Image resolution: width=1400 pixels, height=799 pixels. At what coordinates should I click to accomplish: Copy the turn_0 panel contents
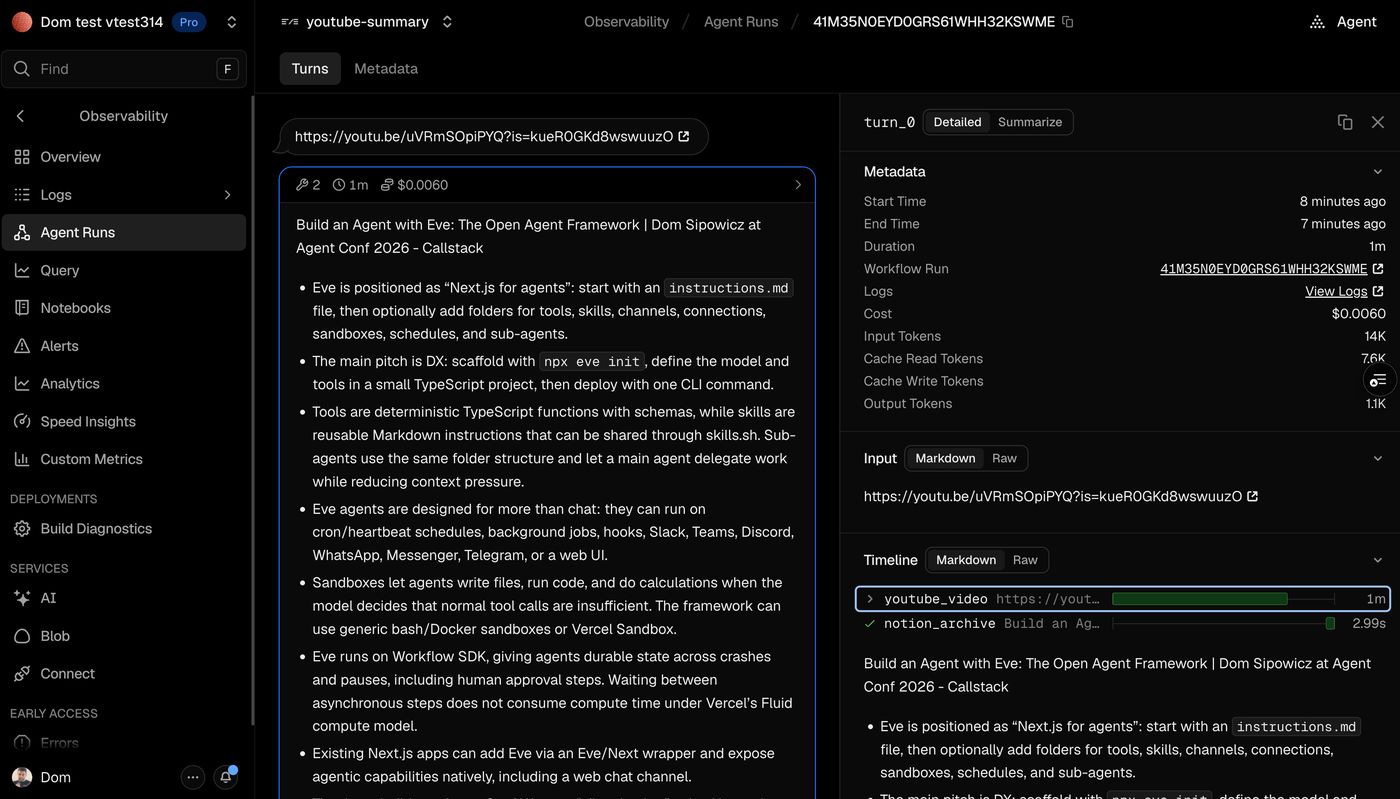pos(1345,122)
